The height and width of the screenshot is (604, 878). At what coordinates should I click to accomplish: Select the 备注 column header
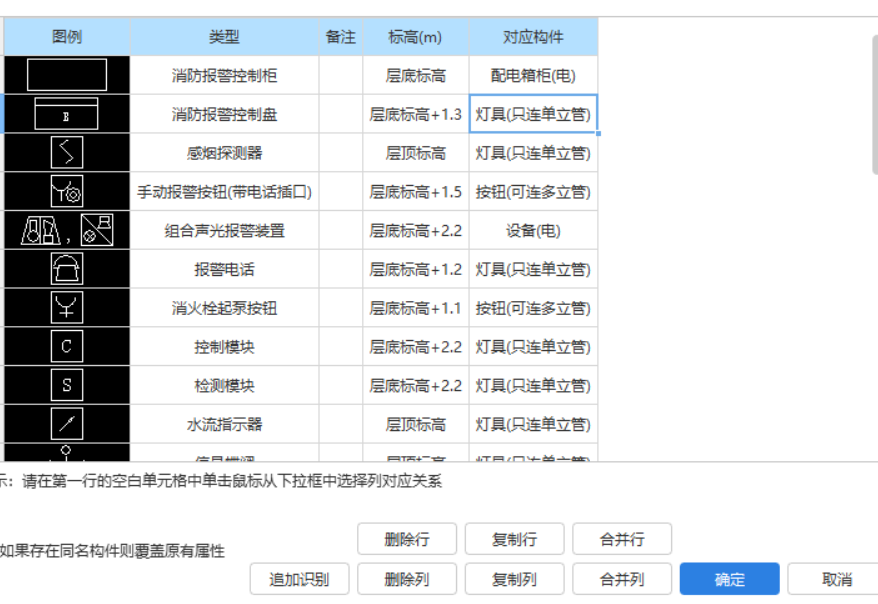(x=341, y=36)
